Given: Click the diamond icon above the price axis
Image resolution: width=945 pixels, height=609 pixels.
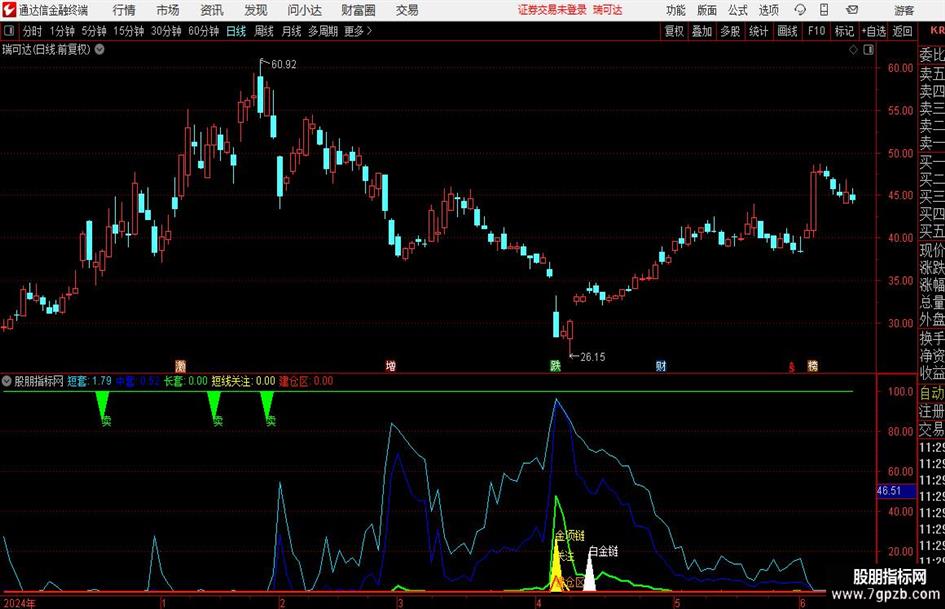Looking at the screenshot, I should click(853, 50).
